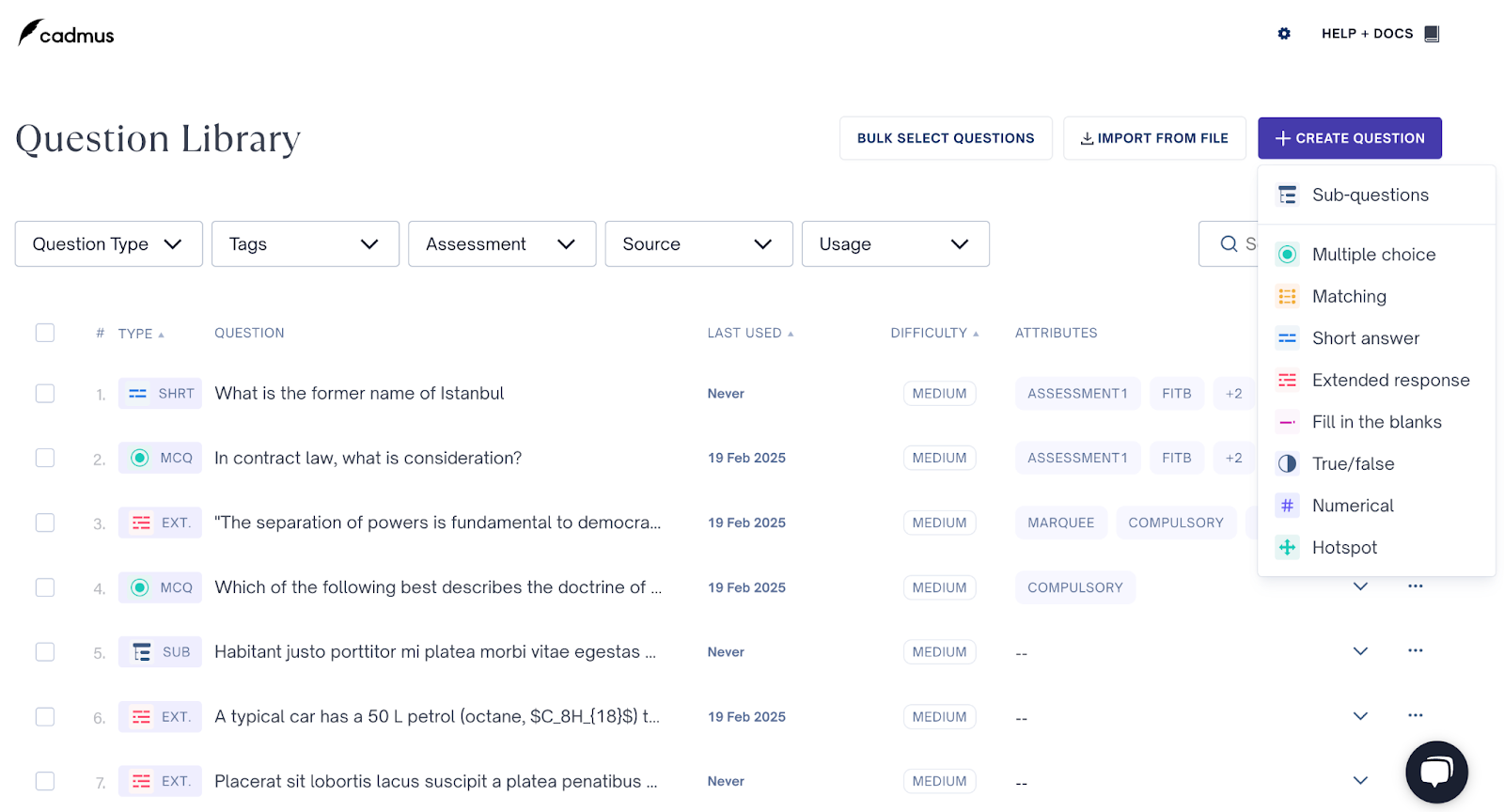This screenshot has height=812, width=1504.
Task: Choose Multiple choice from the create menu
Action: click(x=1376, y=255)
